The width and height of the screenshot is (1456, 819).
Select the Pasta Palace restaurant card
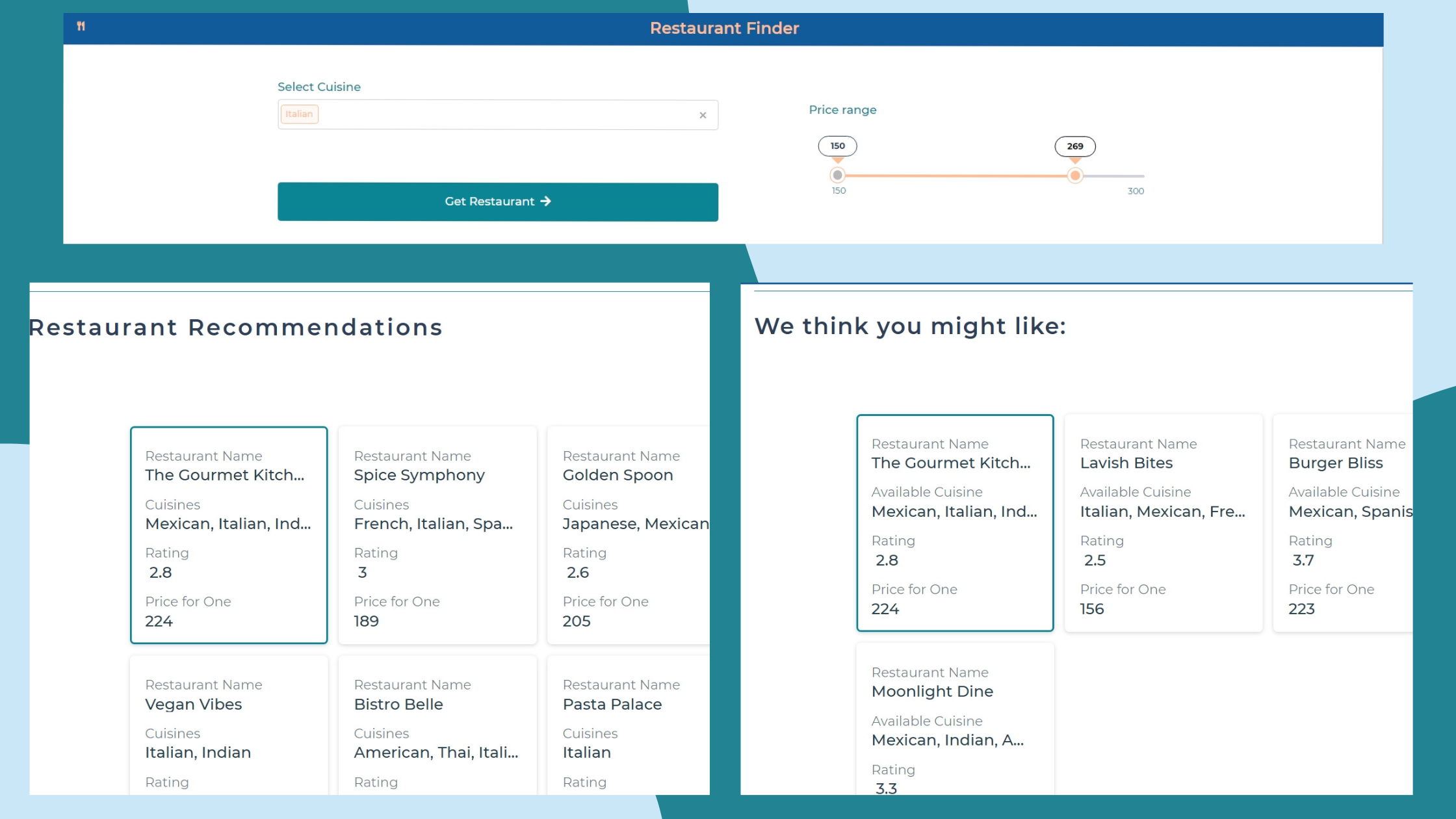point(629,725)
